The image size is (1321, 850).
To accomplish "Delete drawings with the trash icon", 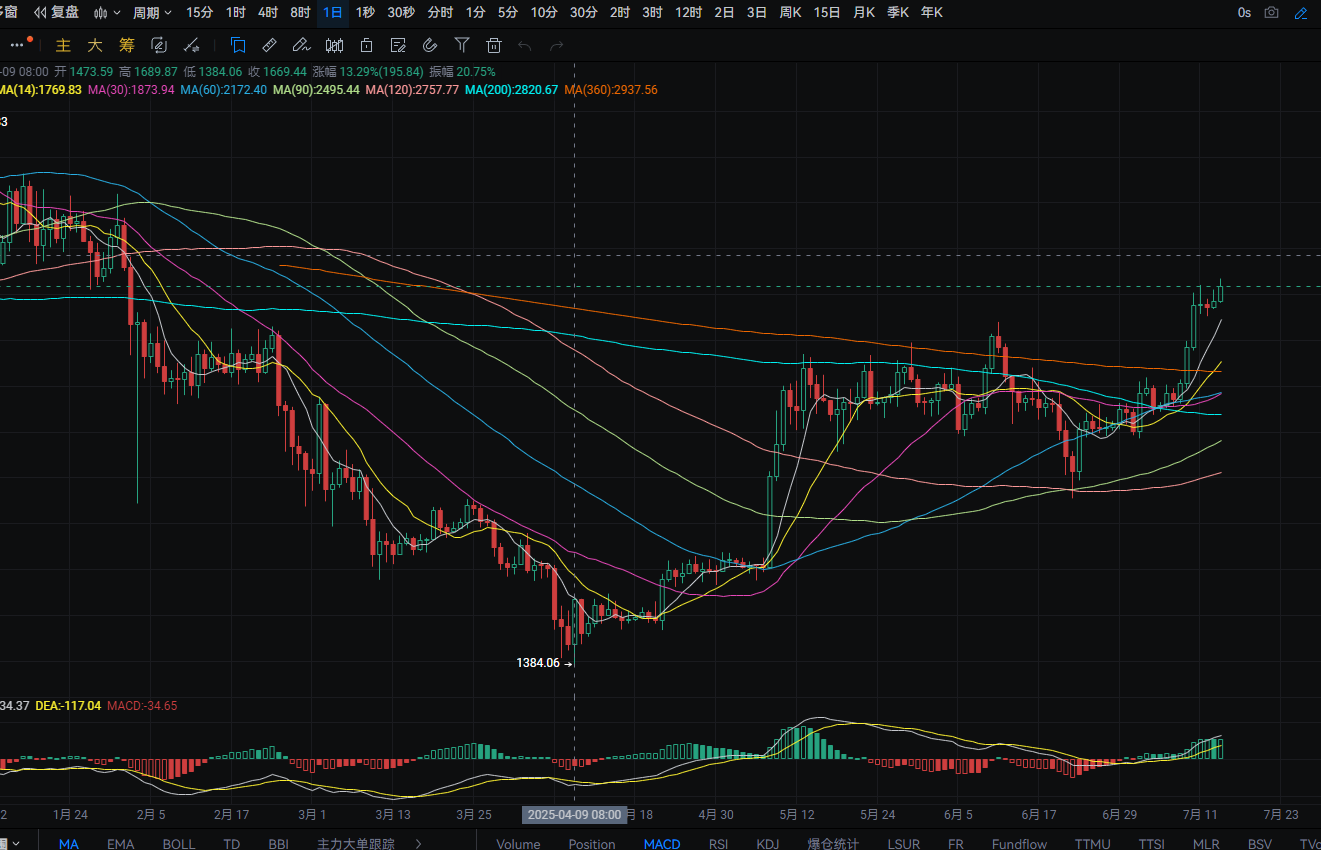I will [493, 45].
